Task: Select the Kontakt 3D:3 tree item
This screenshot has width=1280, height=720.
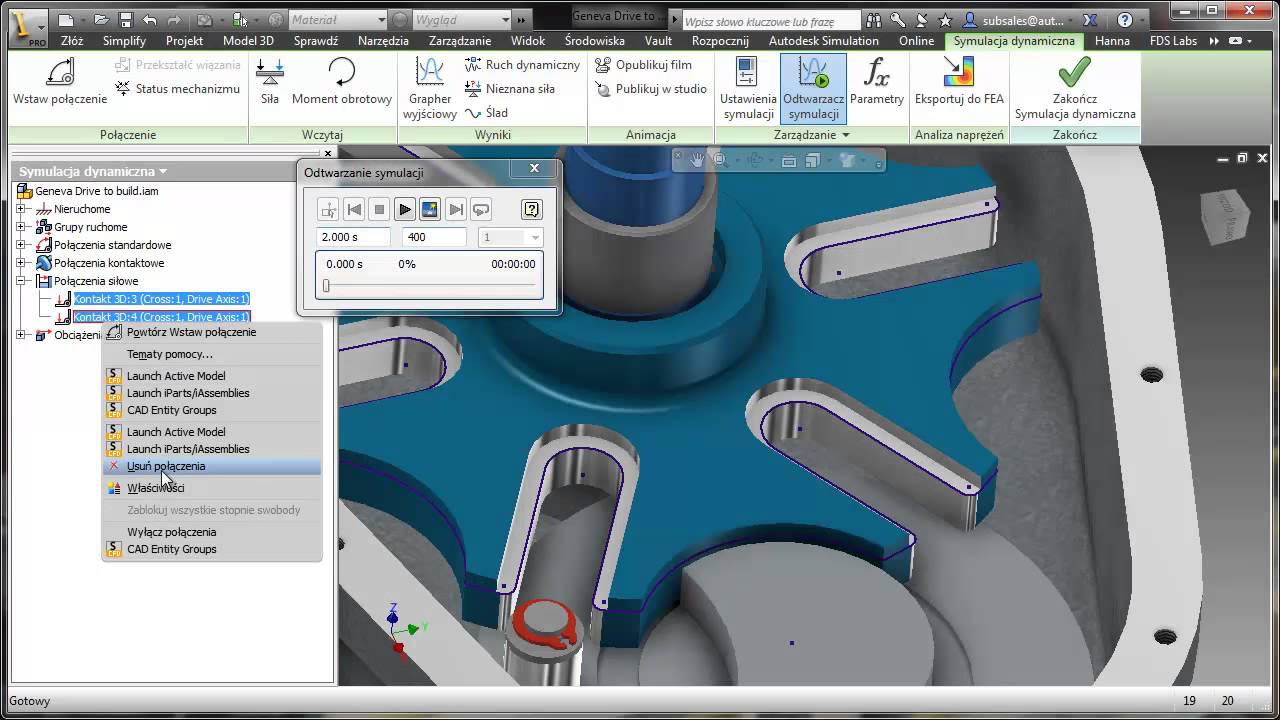Action: (x=161, y=299)
